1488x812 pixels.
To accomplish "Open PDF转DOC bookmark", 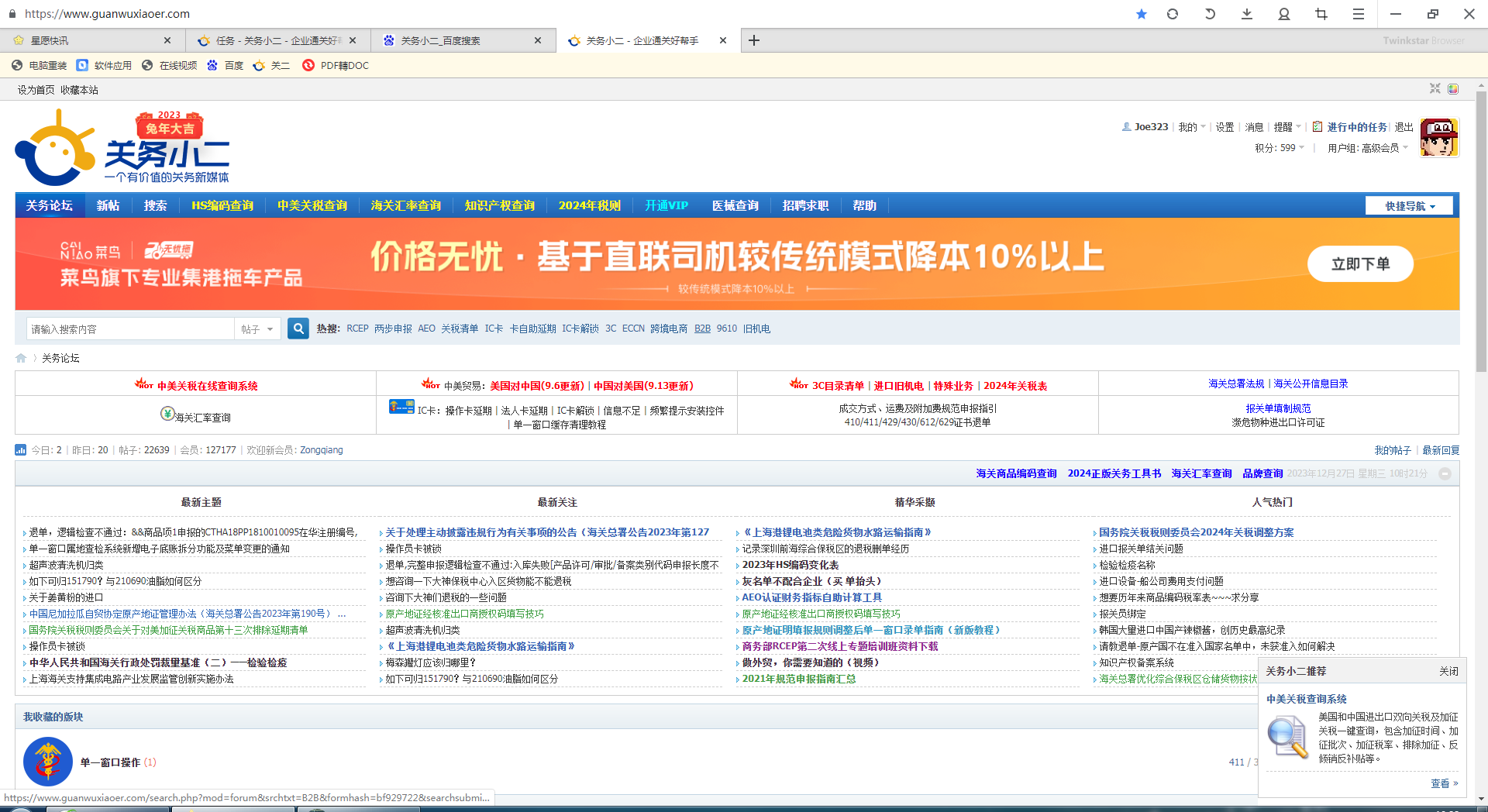I will click(x=336, y=66).
